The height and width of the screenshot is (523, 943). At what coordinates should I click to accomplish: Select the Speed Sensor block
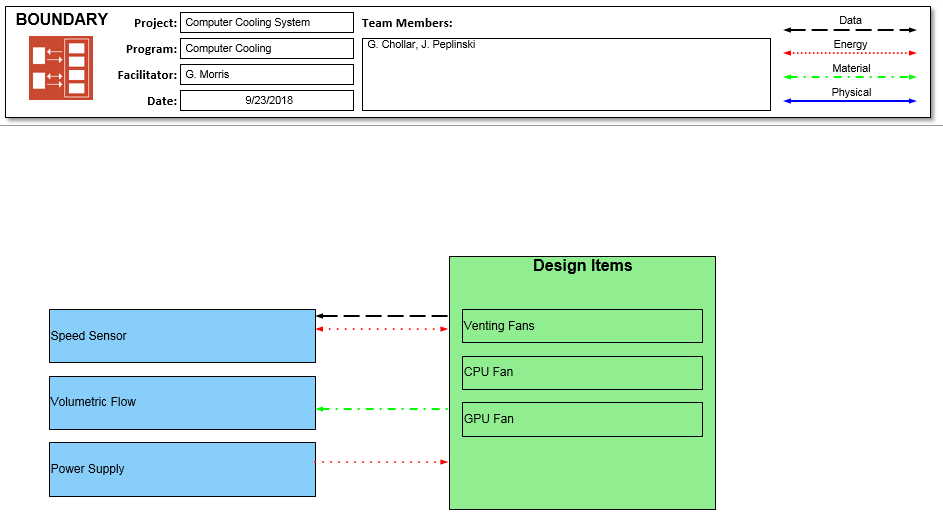[x=182, y=336]
